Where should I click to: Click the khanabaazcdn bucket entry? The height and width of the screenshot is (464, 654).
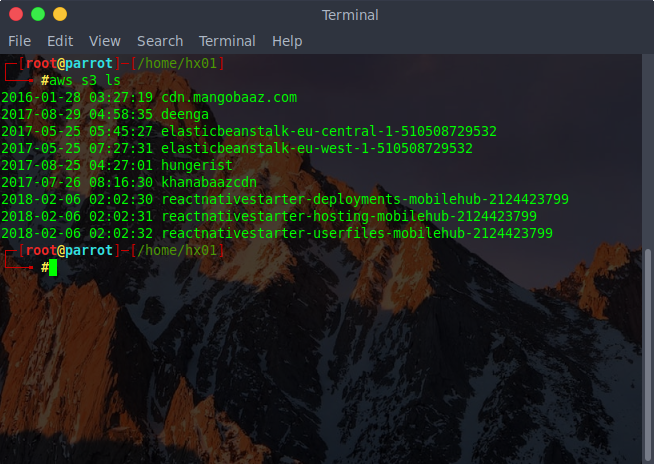point(209,182)
